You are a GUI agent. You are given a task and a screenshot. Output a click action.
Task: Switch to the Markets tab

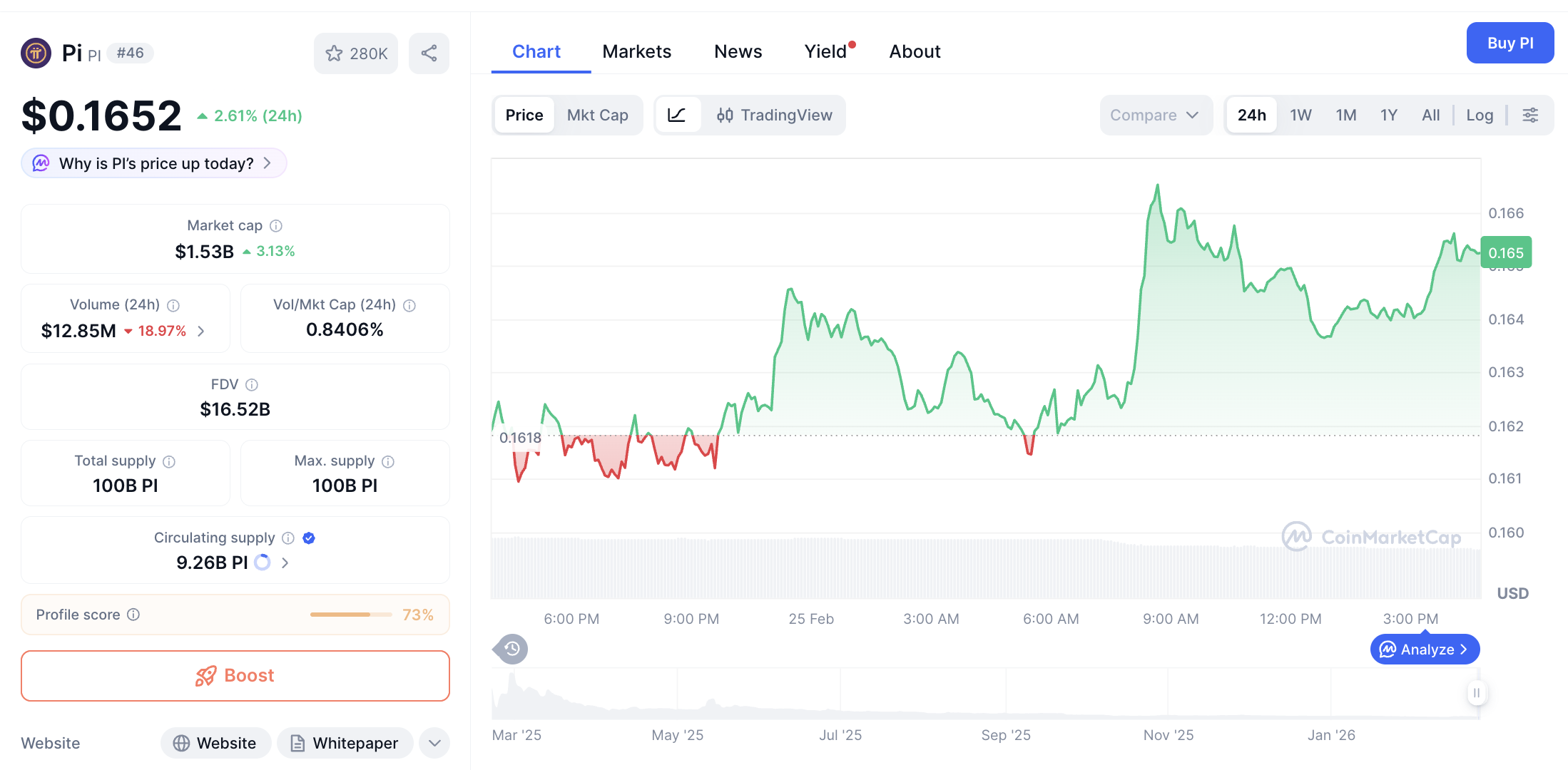click(x=636, y=51)
